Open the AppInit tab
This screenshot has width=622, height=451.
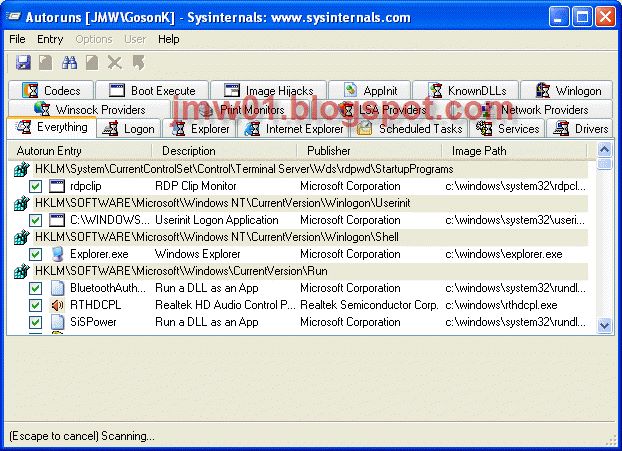pyautogui.click(x=369, y=90)
